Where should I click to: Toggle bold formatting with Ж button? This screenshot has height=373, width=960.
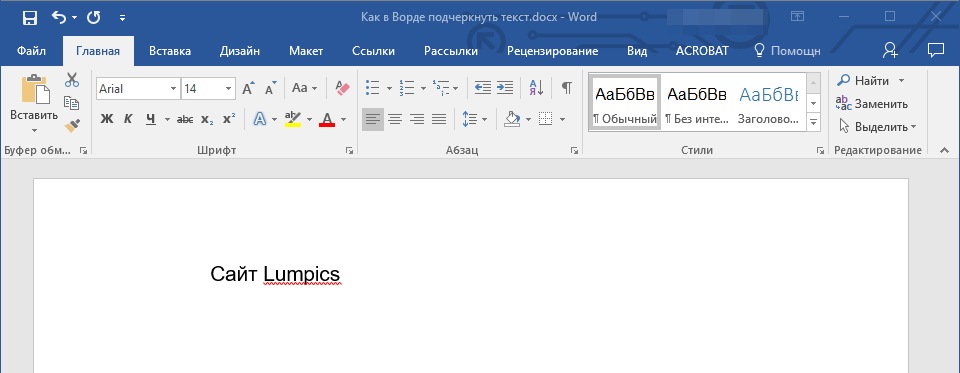107,119
